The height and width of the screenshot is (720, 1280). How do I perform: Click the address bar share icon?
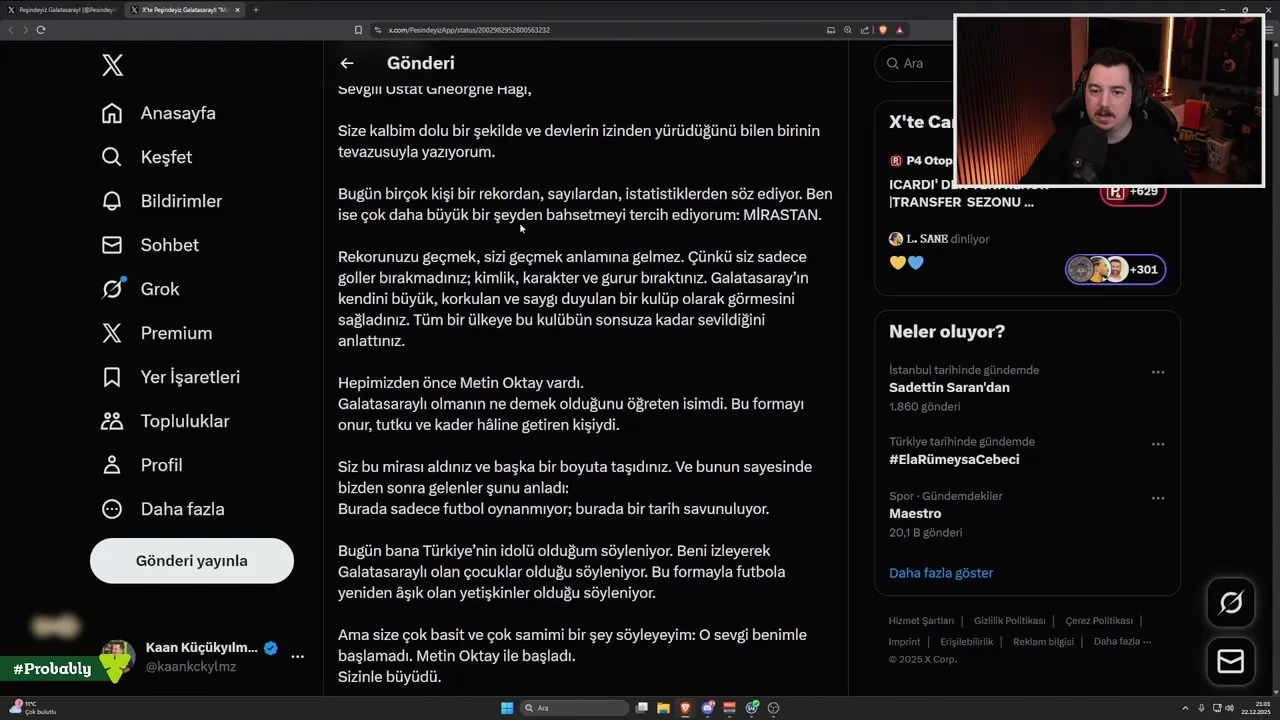click(x=865, y=30)
